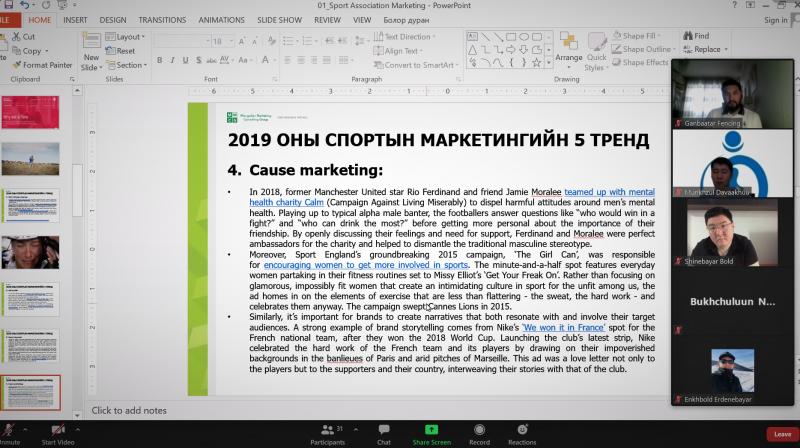
Task: Follow 'teamed up with mental' hyperlink
Action: pyautogui.click(x=609, y=192)
